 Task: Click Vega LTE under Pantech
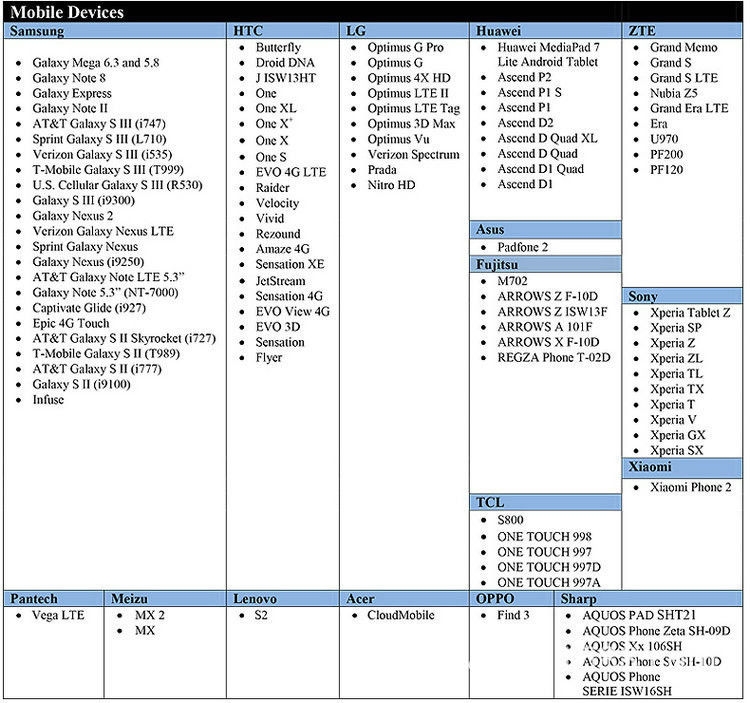pyautogui.click(x=58, y=615)
